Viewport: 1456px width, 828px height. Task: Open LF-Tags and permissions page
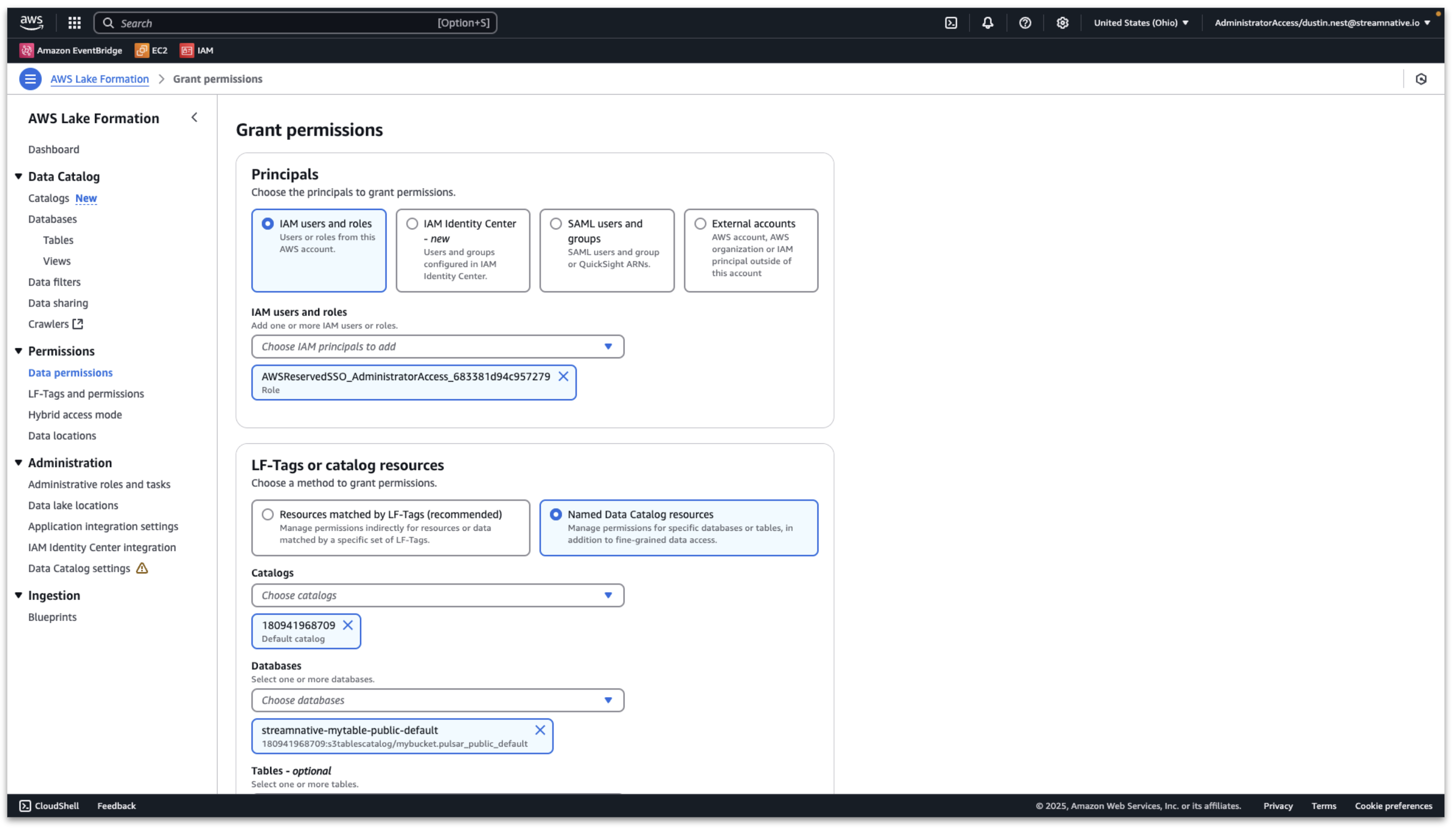86,393
